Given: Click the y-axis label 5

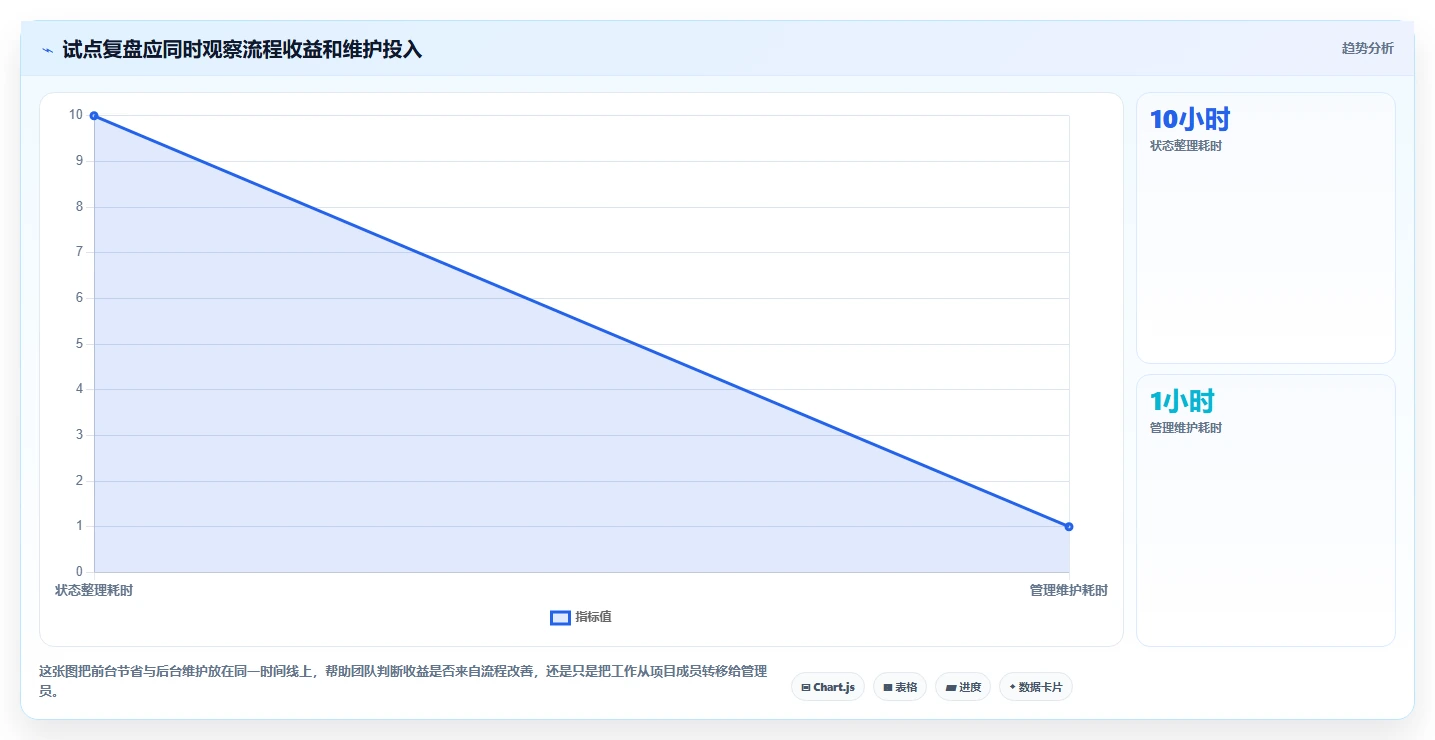Looking at the screenshot, I should click(79, 344).
